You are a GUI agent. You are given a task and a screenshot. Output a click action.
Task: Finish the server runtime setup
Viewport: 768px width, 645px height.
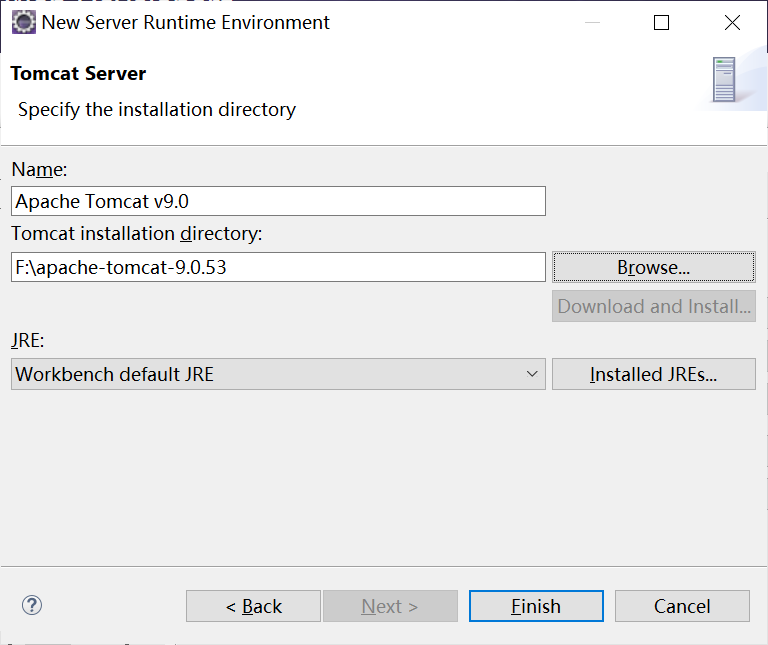pos(536,606)
